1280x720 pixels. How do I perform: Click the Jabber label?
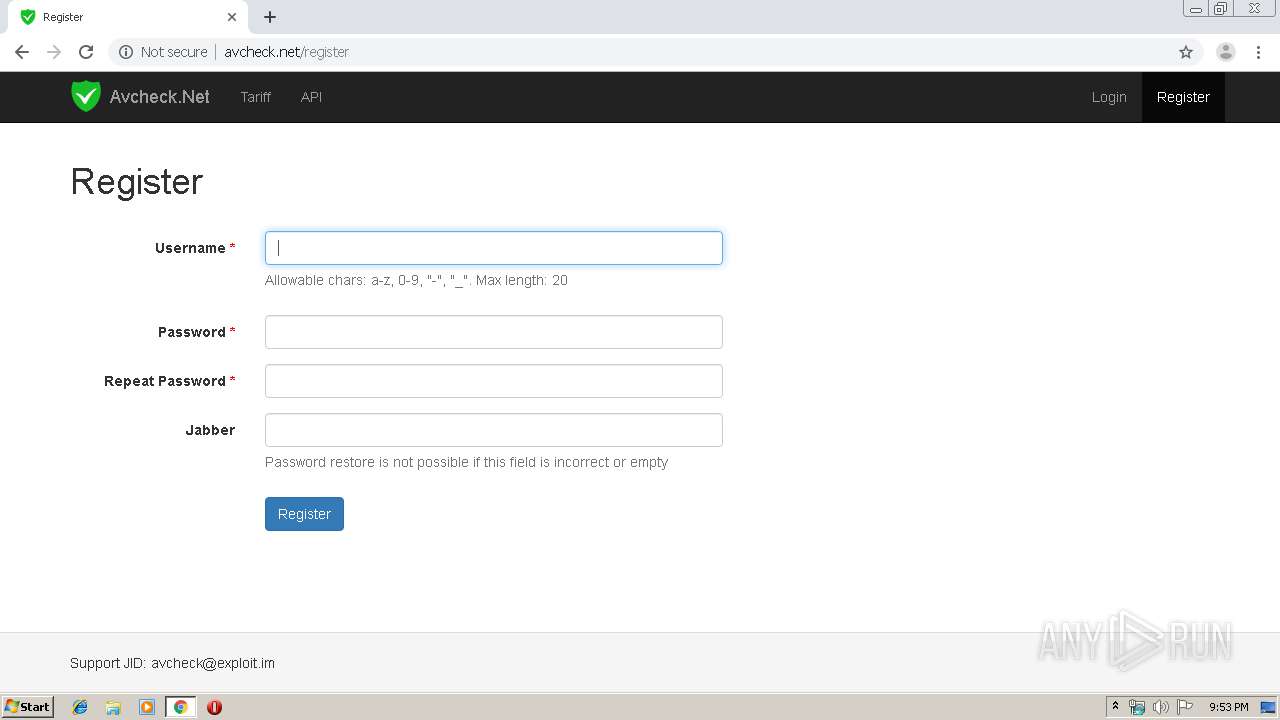210,430
